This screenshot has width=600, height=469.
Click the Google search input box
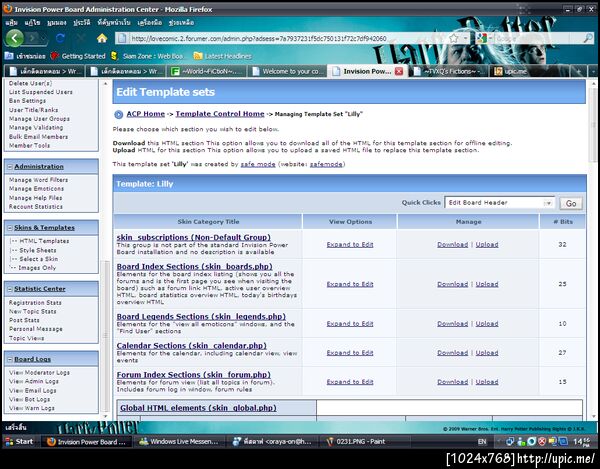pyautogui.click(x=538, y=38)
